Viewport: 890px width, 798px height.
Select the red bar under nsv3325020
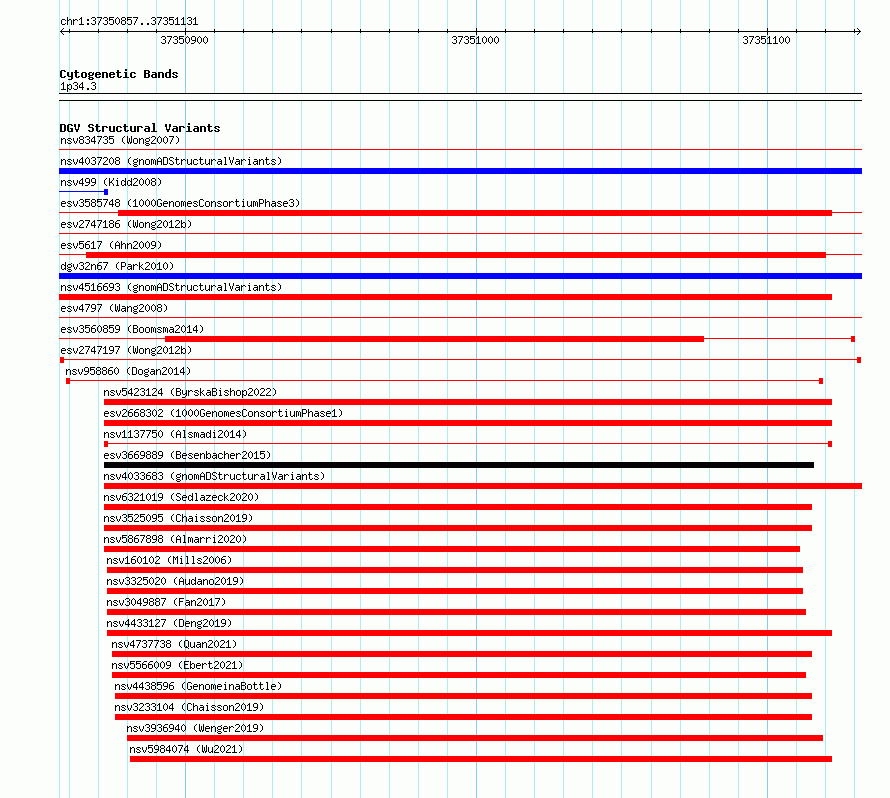[x=455, y=591]
